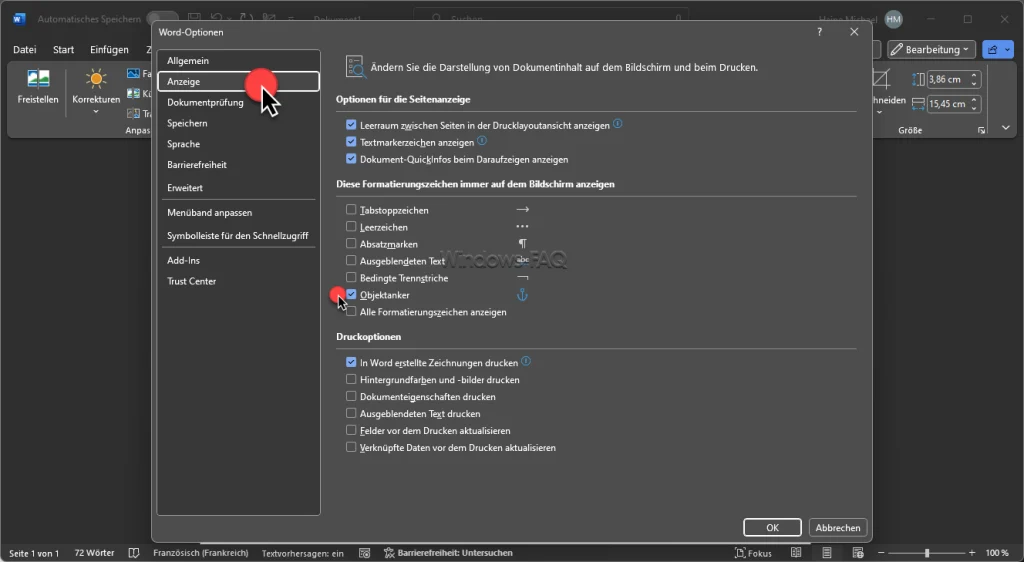This screenshot has height=562, width=1024.
Task: Click Französisch (Frankreich) language in status bar
Action: tap(200, 553)
